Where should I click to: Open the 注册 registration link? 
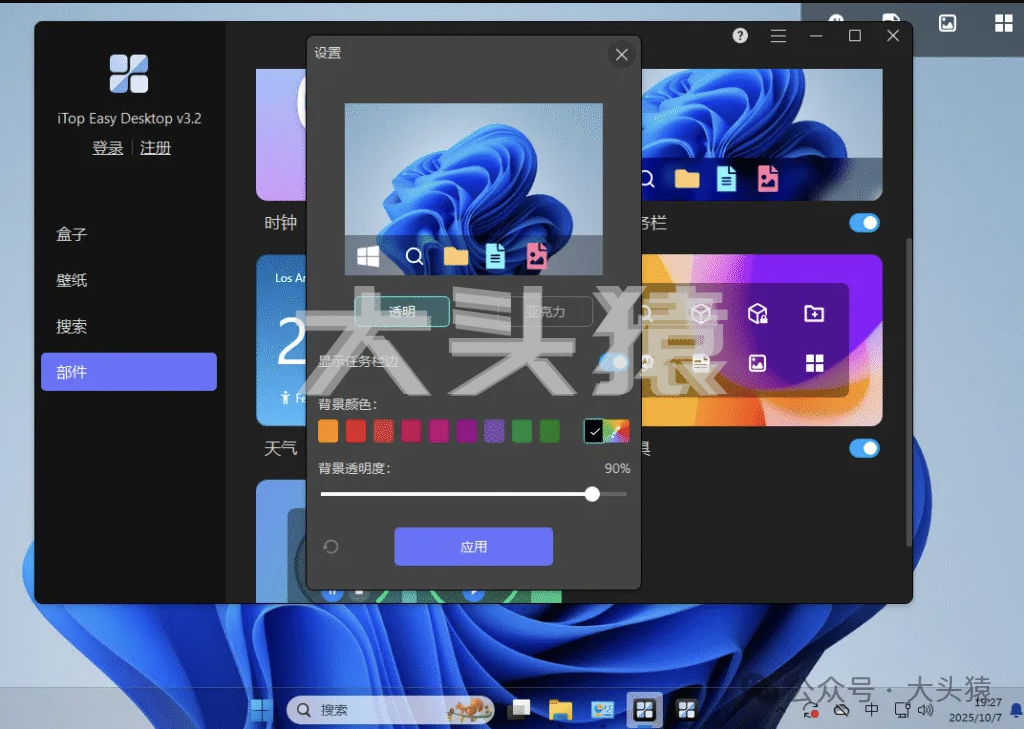pos(156,147)
